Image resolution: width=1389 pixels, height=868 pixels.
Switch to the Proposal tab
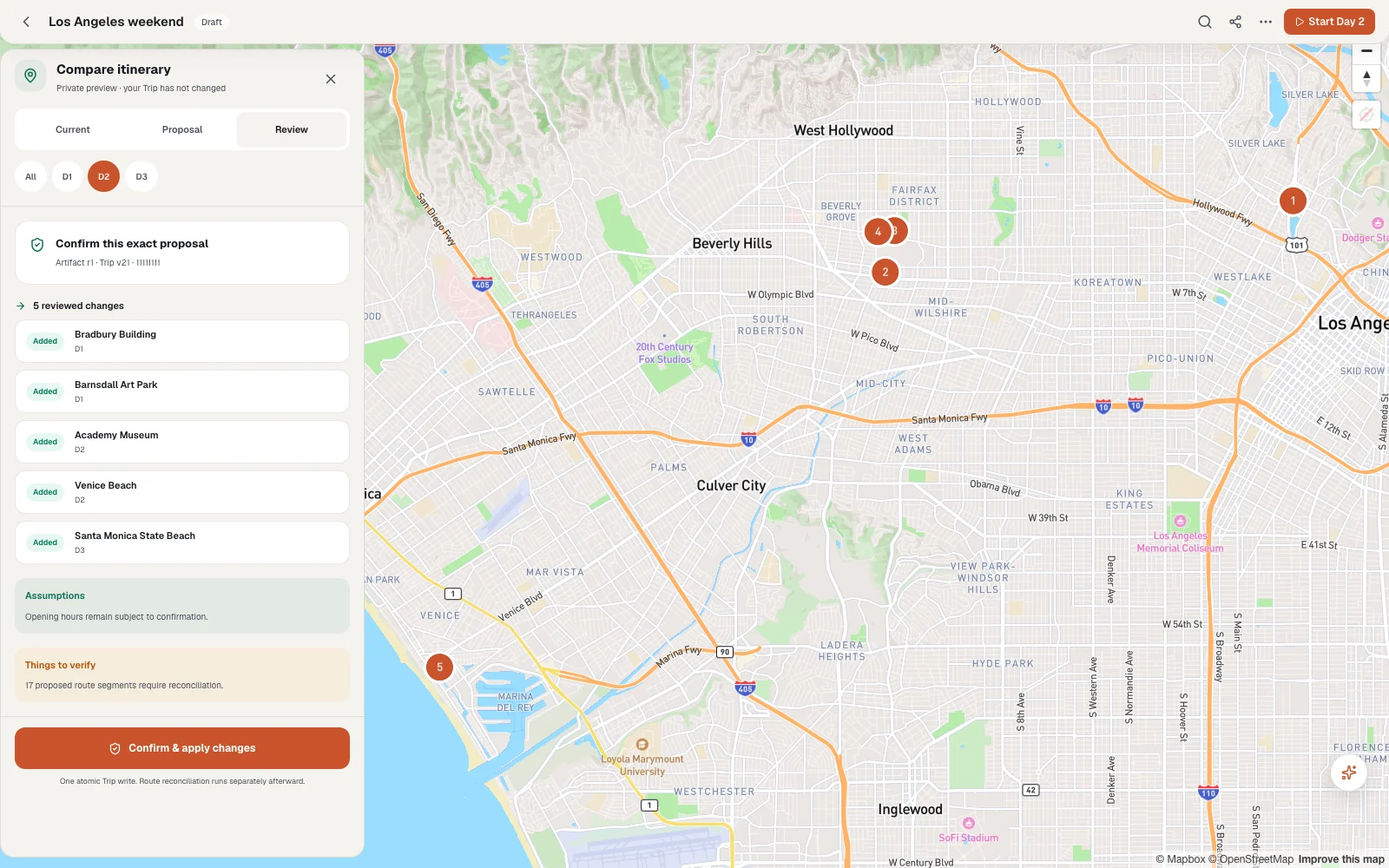pos(182,129)
